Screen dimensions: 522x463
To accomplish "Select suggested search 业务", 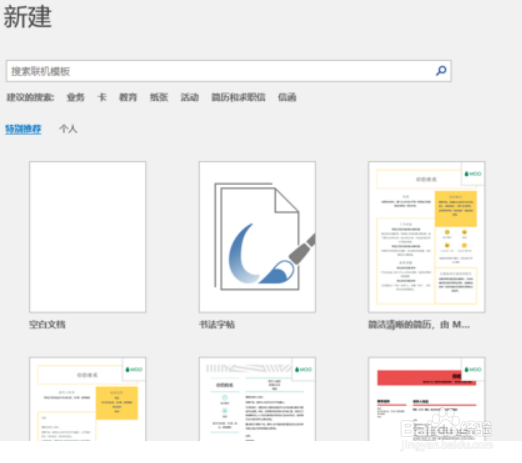I will [x=76, y=97].
